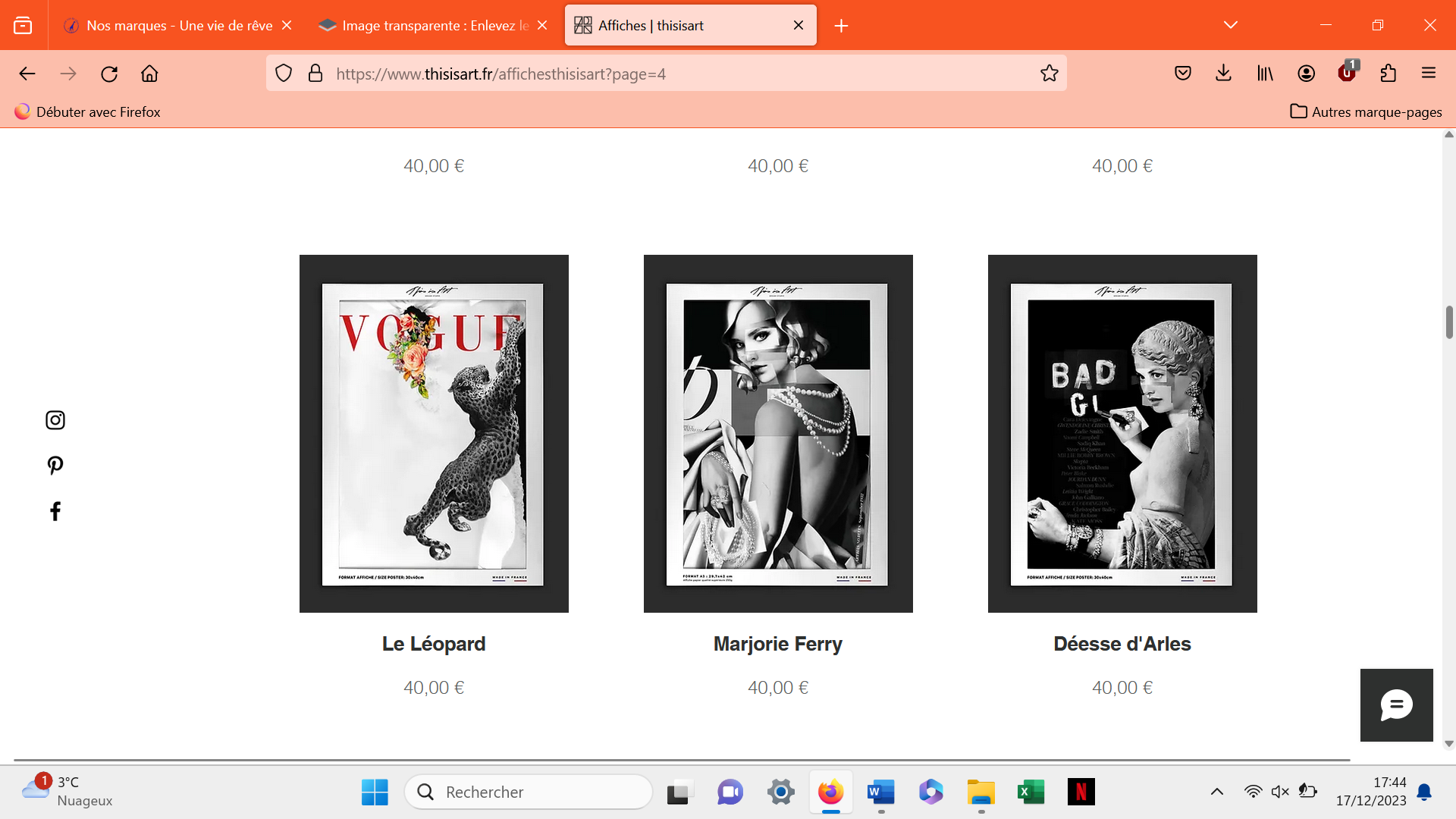Open the downloads panel

(x=1223, y=74)
